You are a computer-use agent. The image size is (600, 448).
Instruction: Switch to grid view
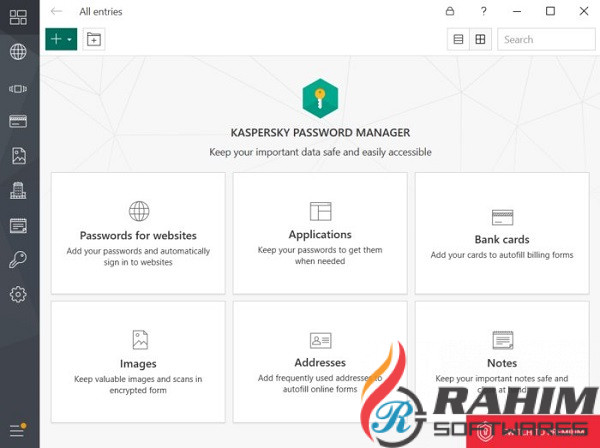pos(480,39)
